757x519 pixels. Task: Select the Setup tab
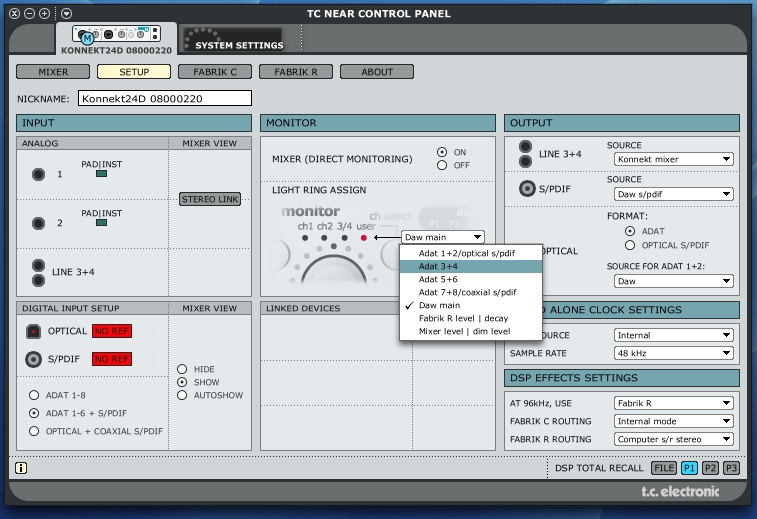click(134, 72)
